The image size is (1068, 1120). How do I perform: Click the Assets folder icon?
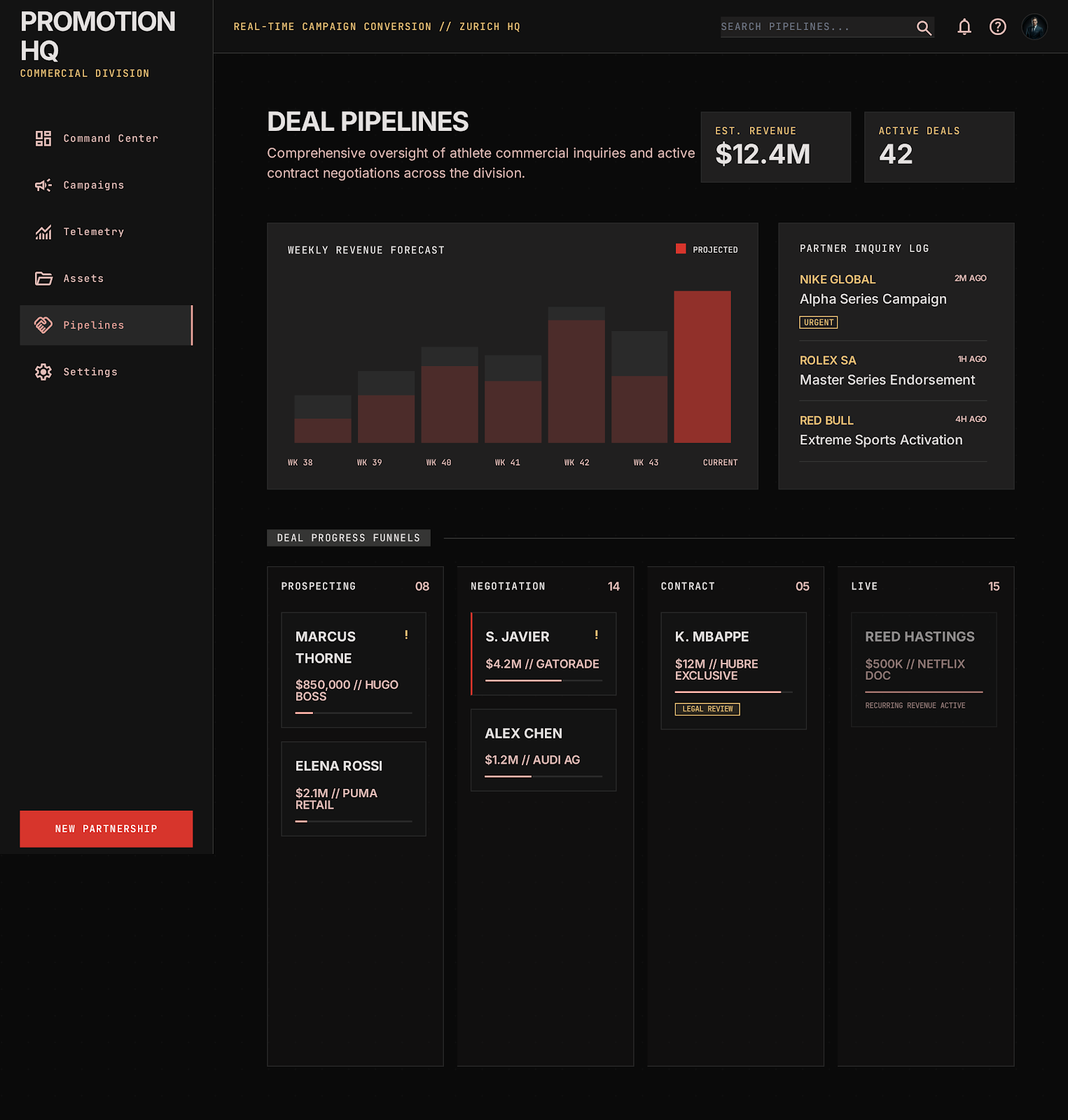coord(43,279)
